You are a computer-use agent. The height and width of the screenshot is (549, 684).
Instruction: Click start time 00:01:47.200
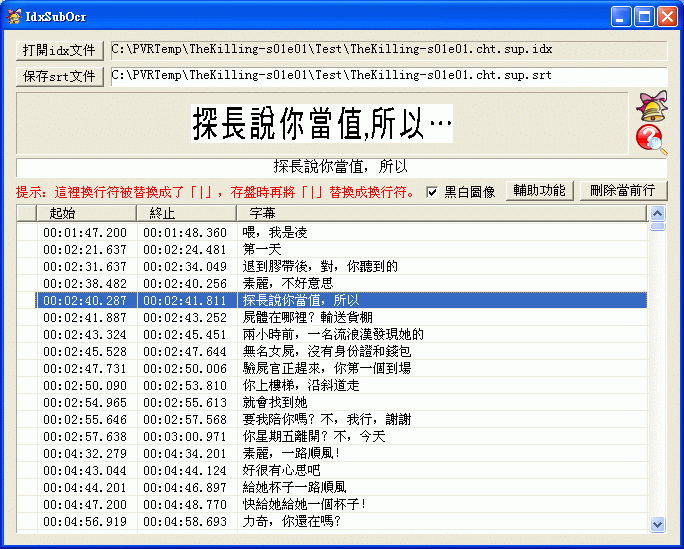click(x=85, y=233)
